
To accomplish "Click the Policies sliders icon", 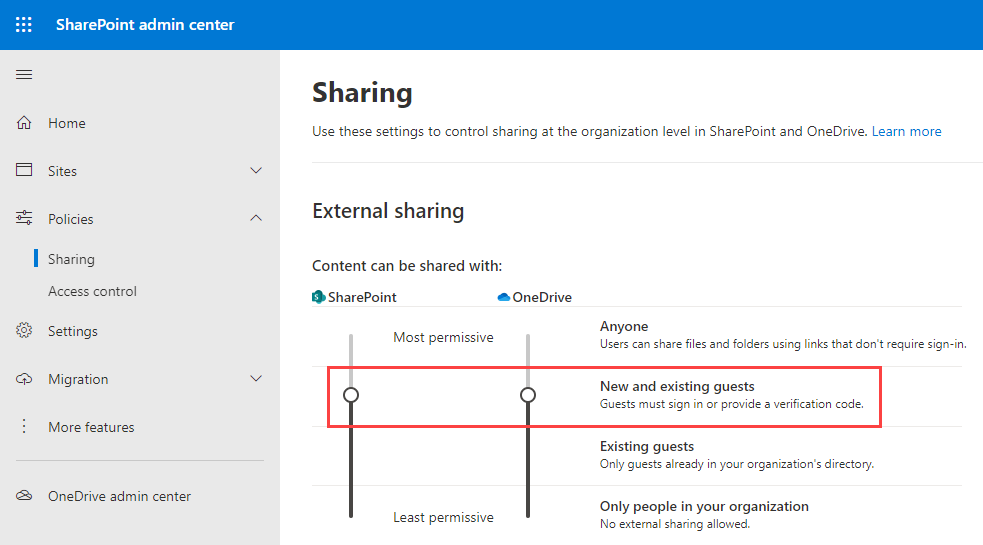I will click(x=24, y=218).
